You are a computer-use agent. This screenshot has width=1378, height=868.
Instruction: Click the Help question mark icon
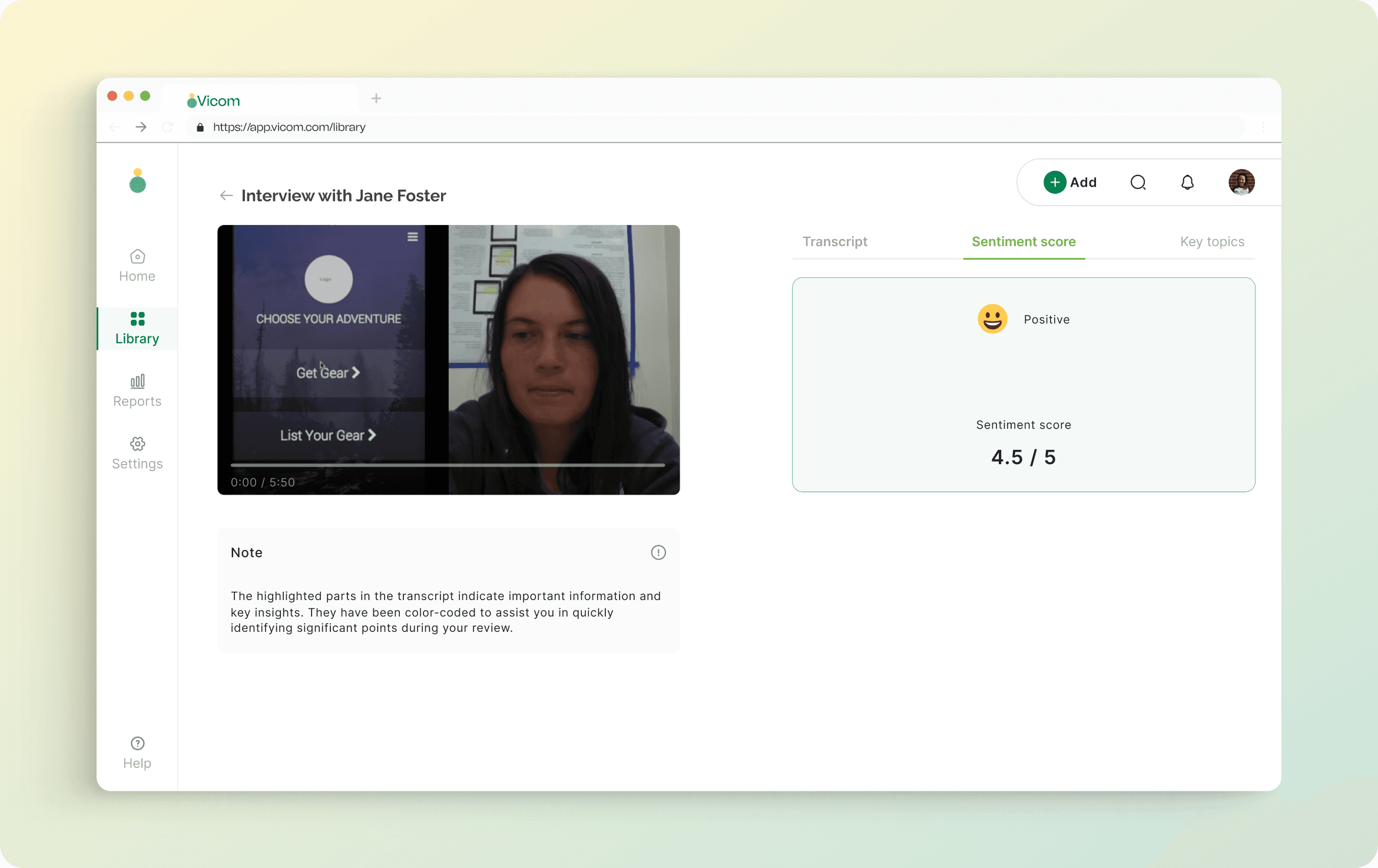point(137,743)
